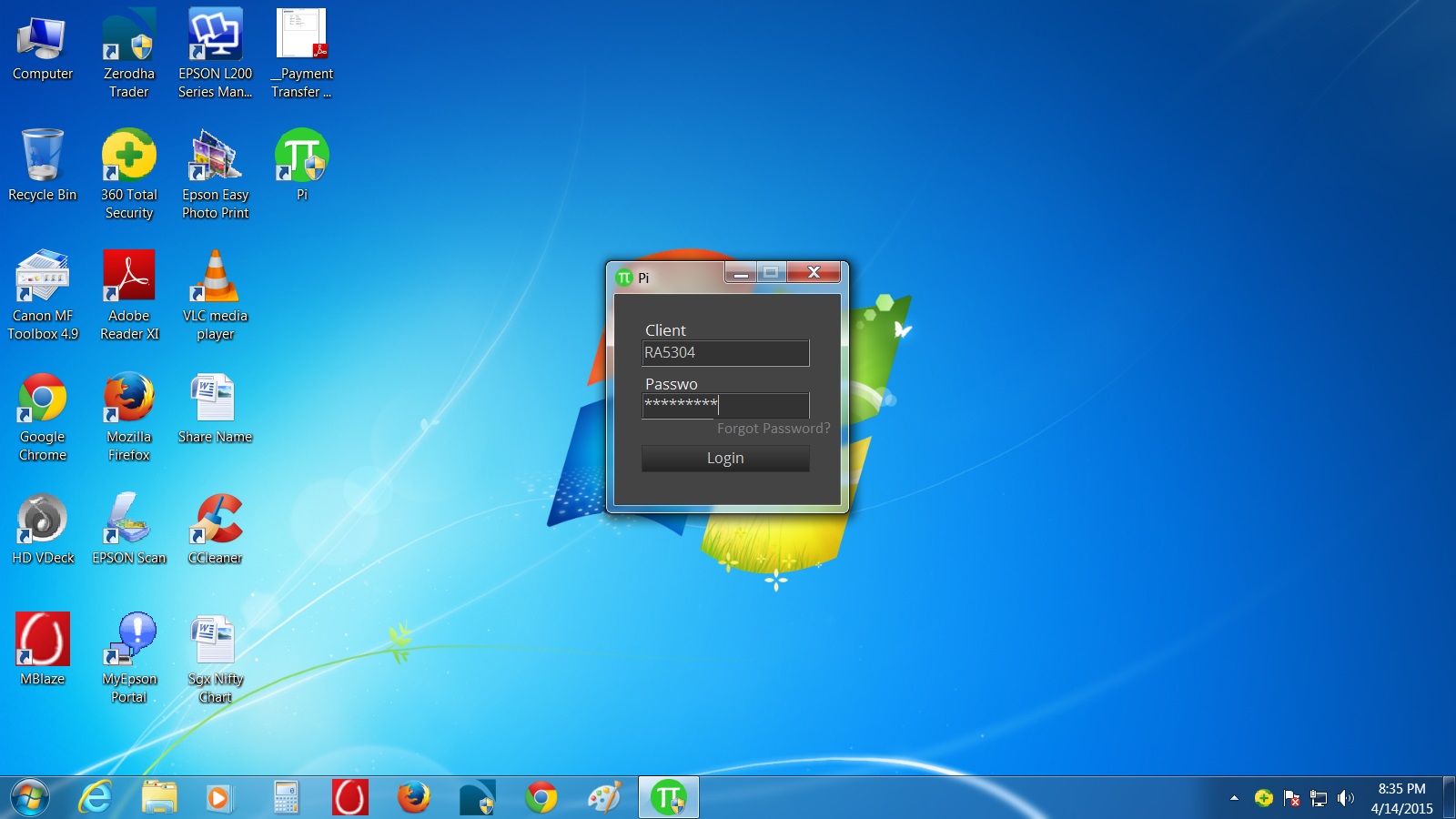Select the Computer desktop icon
Screen dimensions: 1456x819
42,47
